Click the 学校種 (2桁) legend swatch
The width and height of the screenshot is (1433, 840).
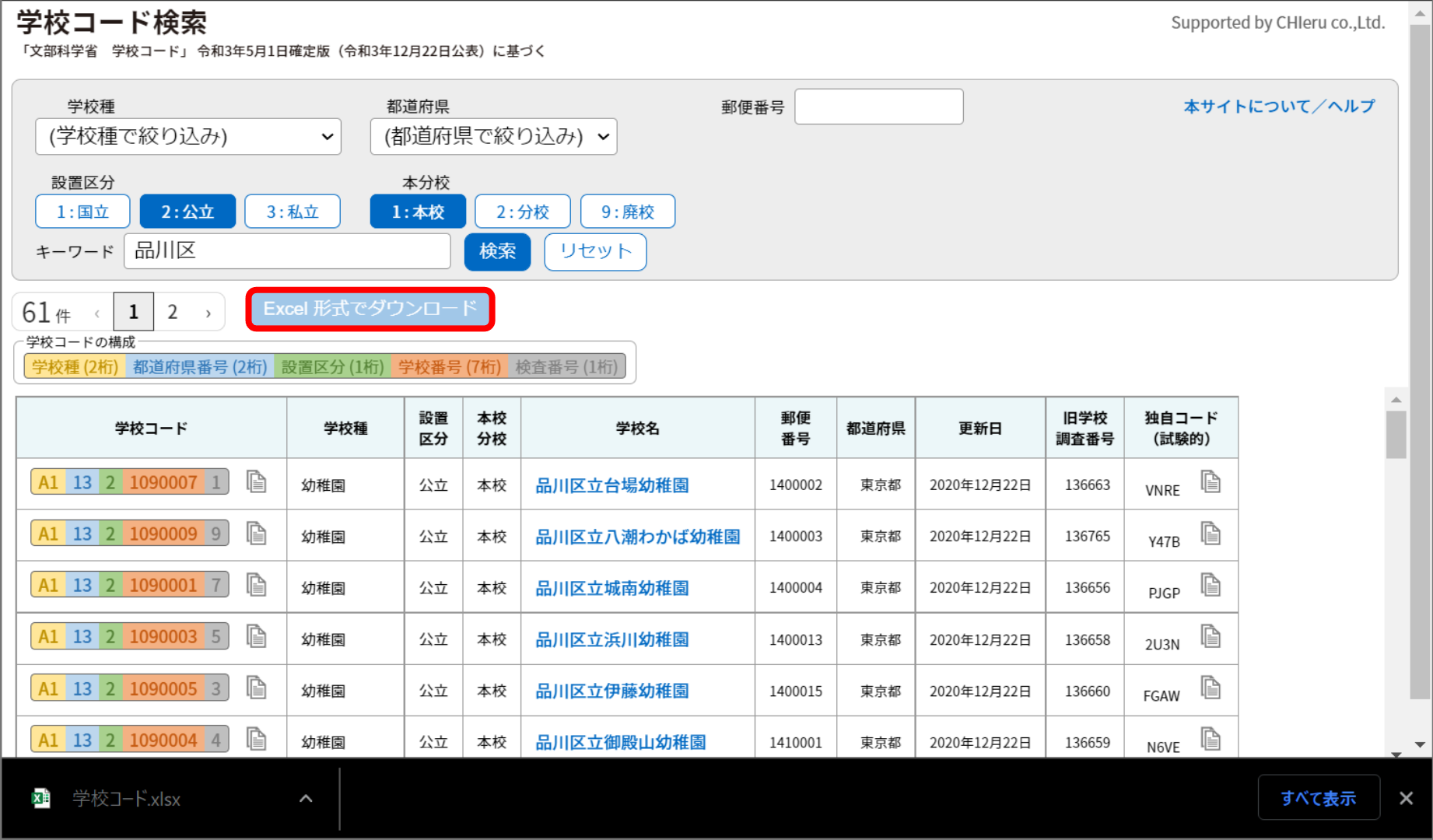pyautogui.click(x=75, y=366)
